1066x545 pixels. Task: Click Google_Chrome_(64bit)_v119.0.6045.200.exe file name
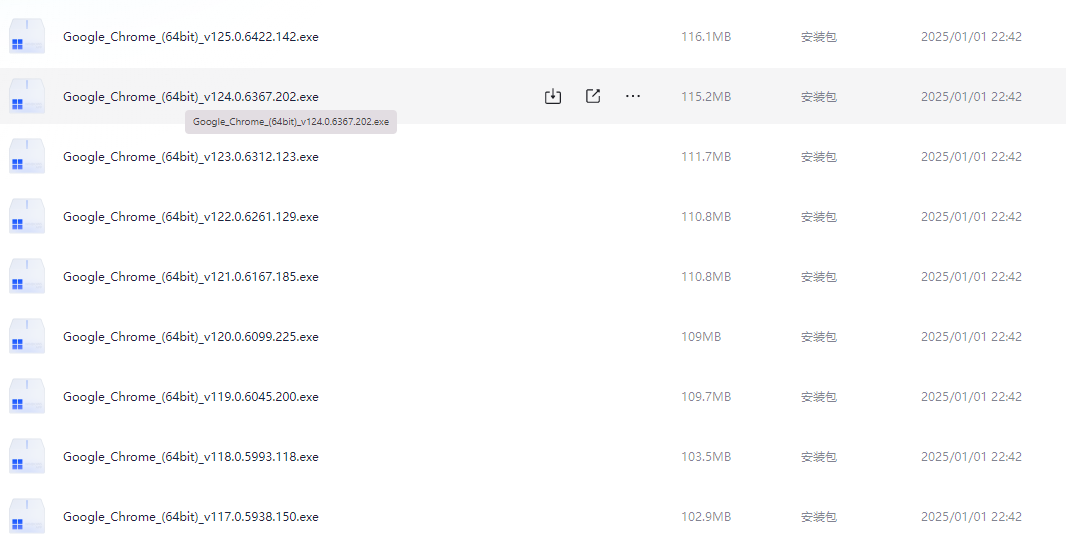click(190, 397)
